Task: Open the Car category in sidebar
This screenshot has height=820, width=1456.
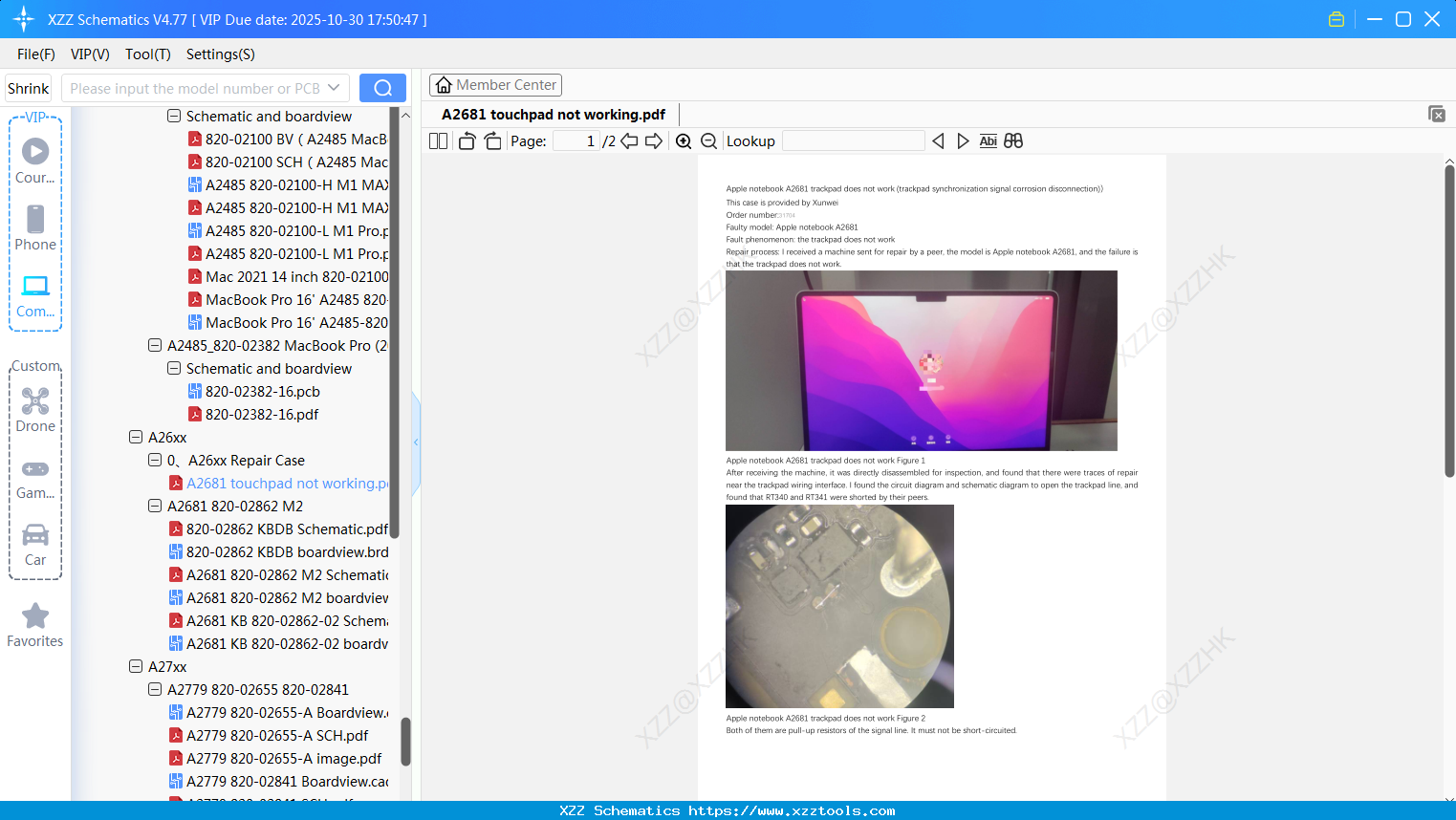Action: [x=35, y=545]
